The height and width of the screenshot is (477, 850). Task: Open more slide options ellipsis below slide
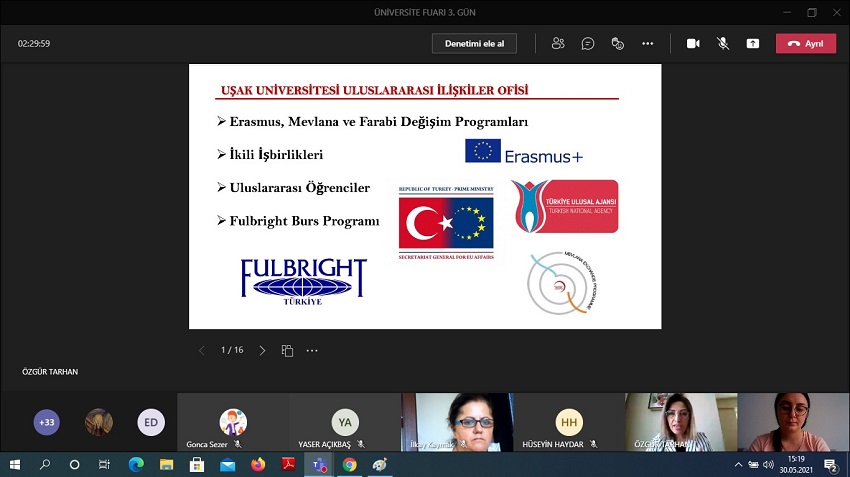tap(312, 351)
